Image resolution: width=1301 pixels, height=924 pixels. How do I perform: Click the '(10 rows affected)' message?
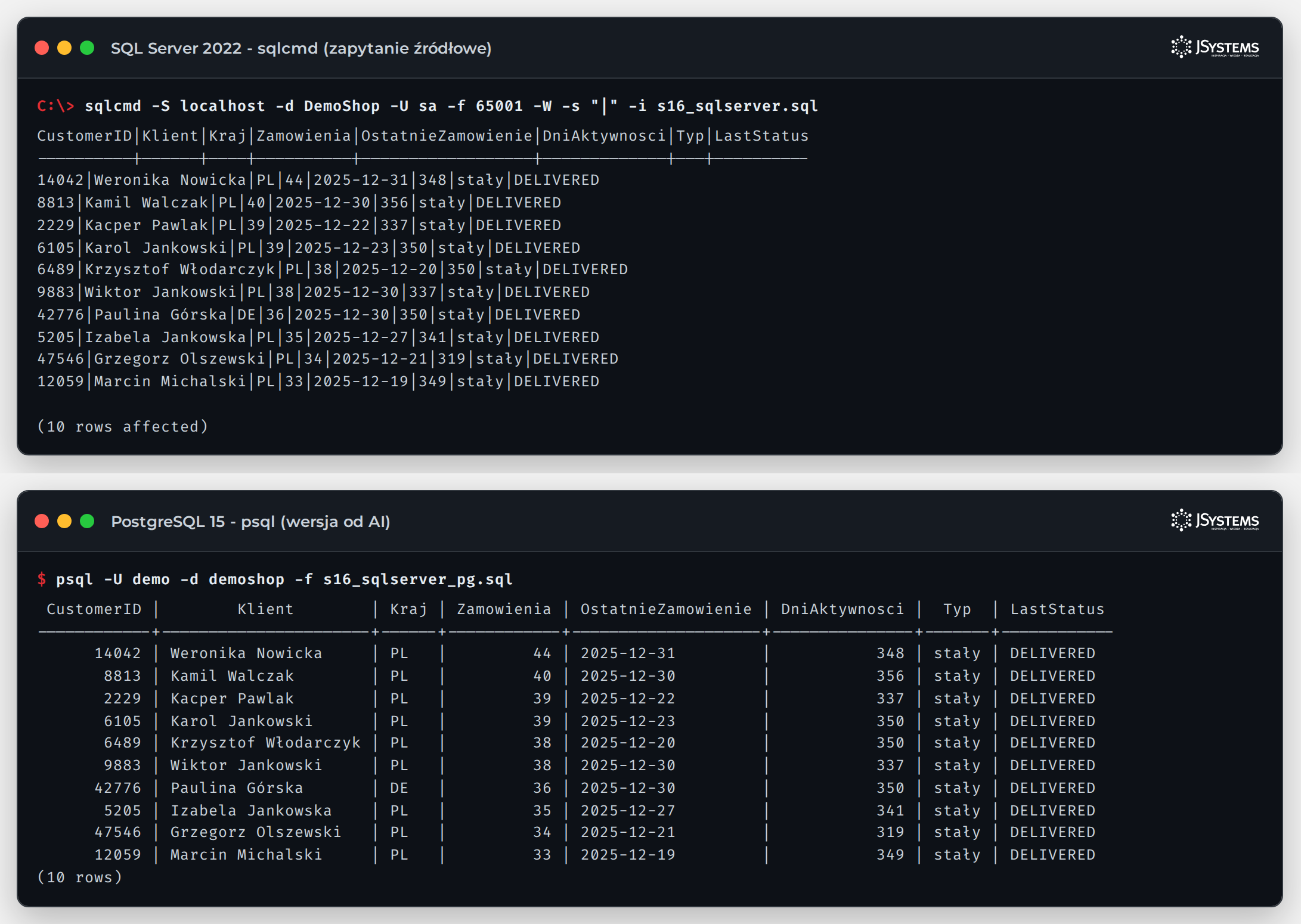click(123, 427)
